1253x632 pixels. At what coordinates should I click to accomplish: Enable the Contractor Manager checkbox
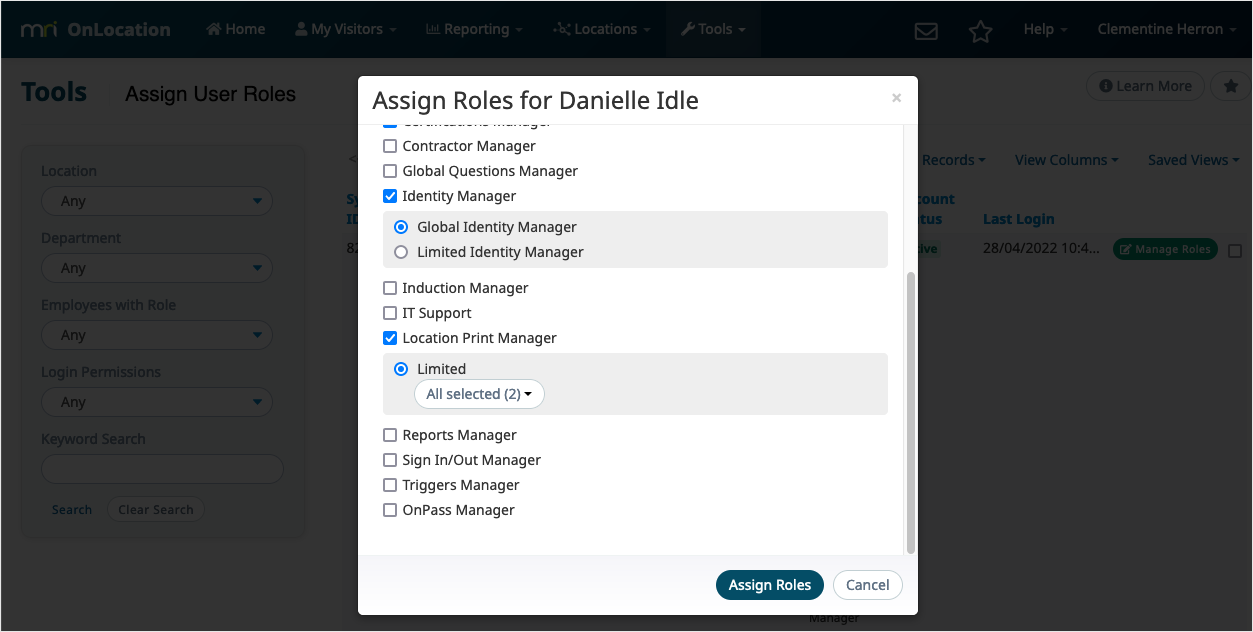coord(390,146)
